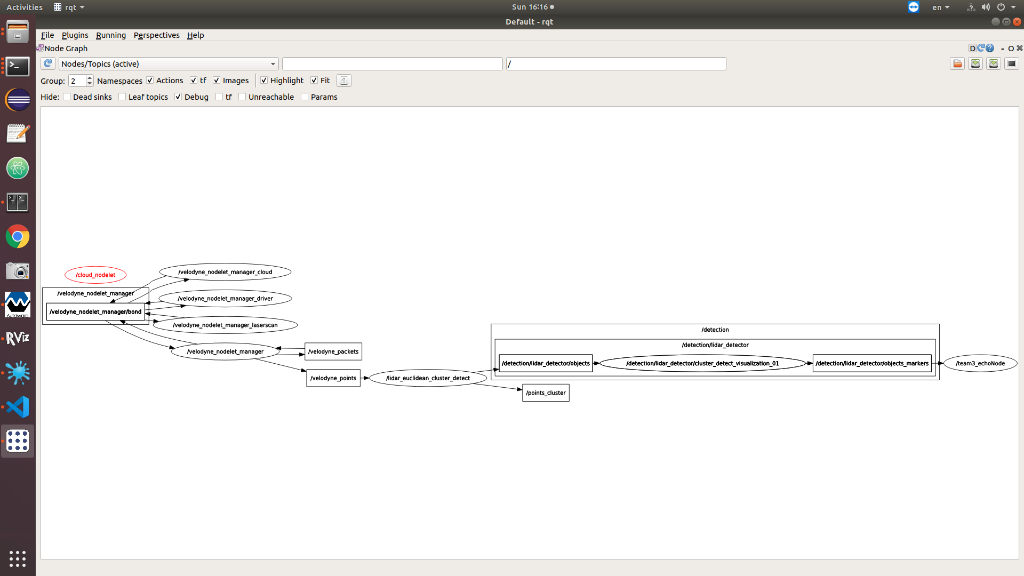
Task: Select the /velodyne_points topic box
Action: tap(333, 378)
